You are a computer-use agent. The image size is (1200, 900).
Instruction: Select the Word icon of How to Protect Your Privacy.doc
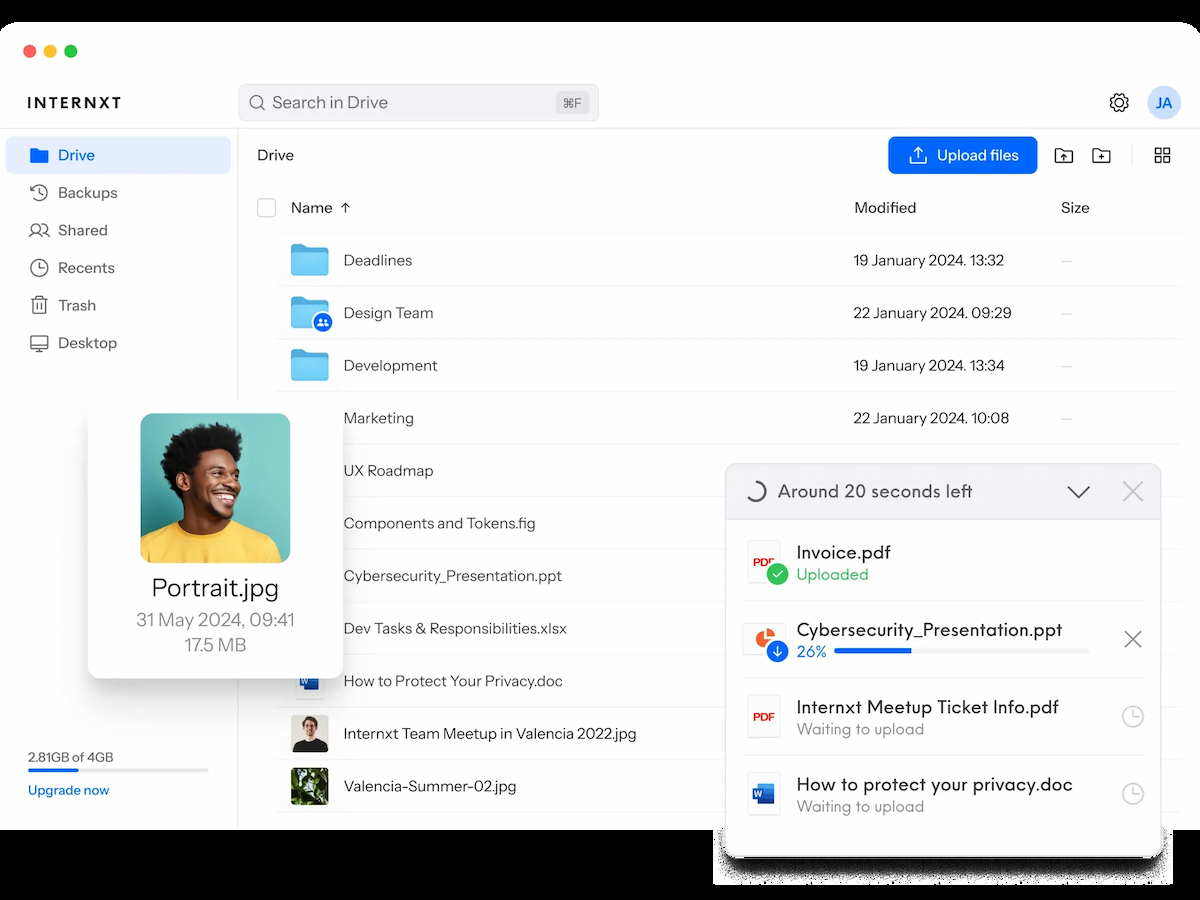click(309, 682)
